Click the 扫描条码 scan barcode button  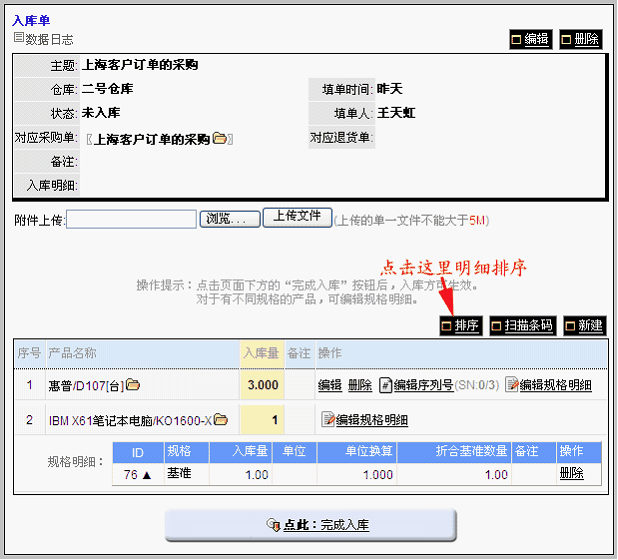coord(522,326)
